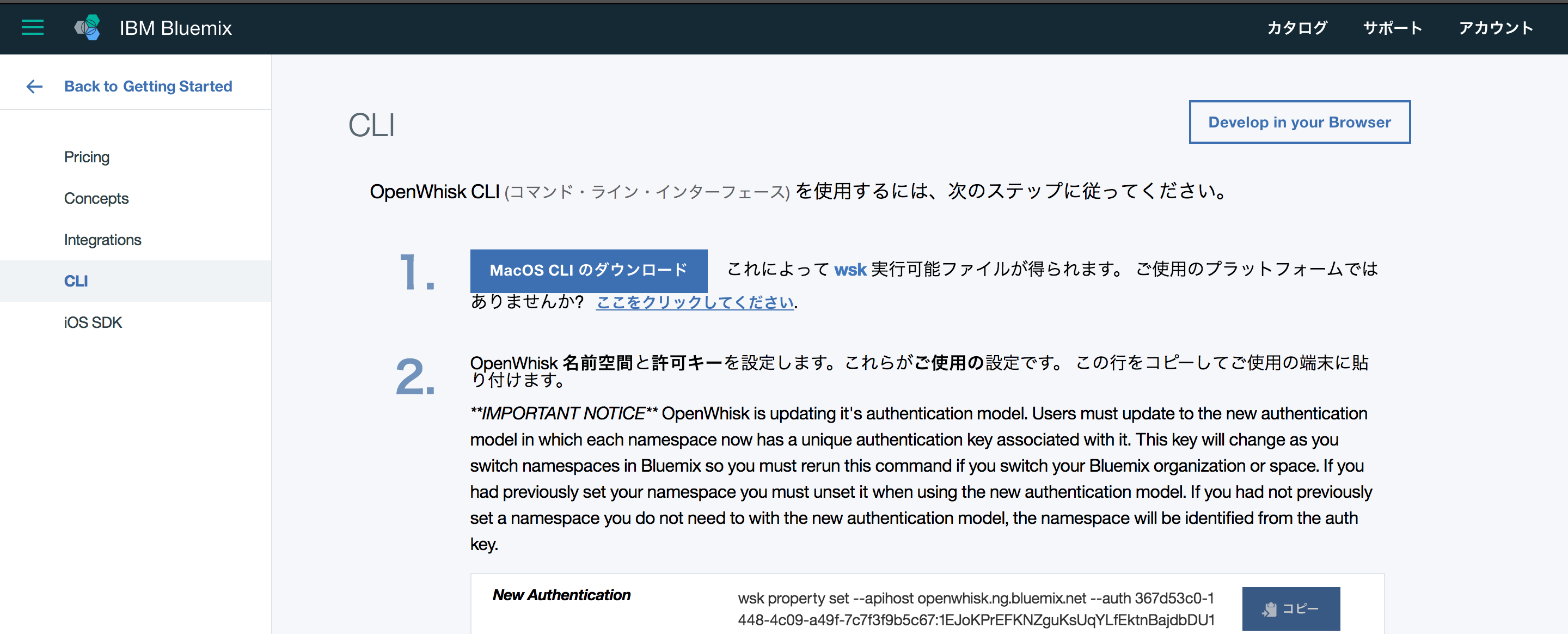Navigate Back to Getting Started

coord(148,86)
